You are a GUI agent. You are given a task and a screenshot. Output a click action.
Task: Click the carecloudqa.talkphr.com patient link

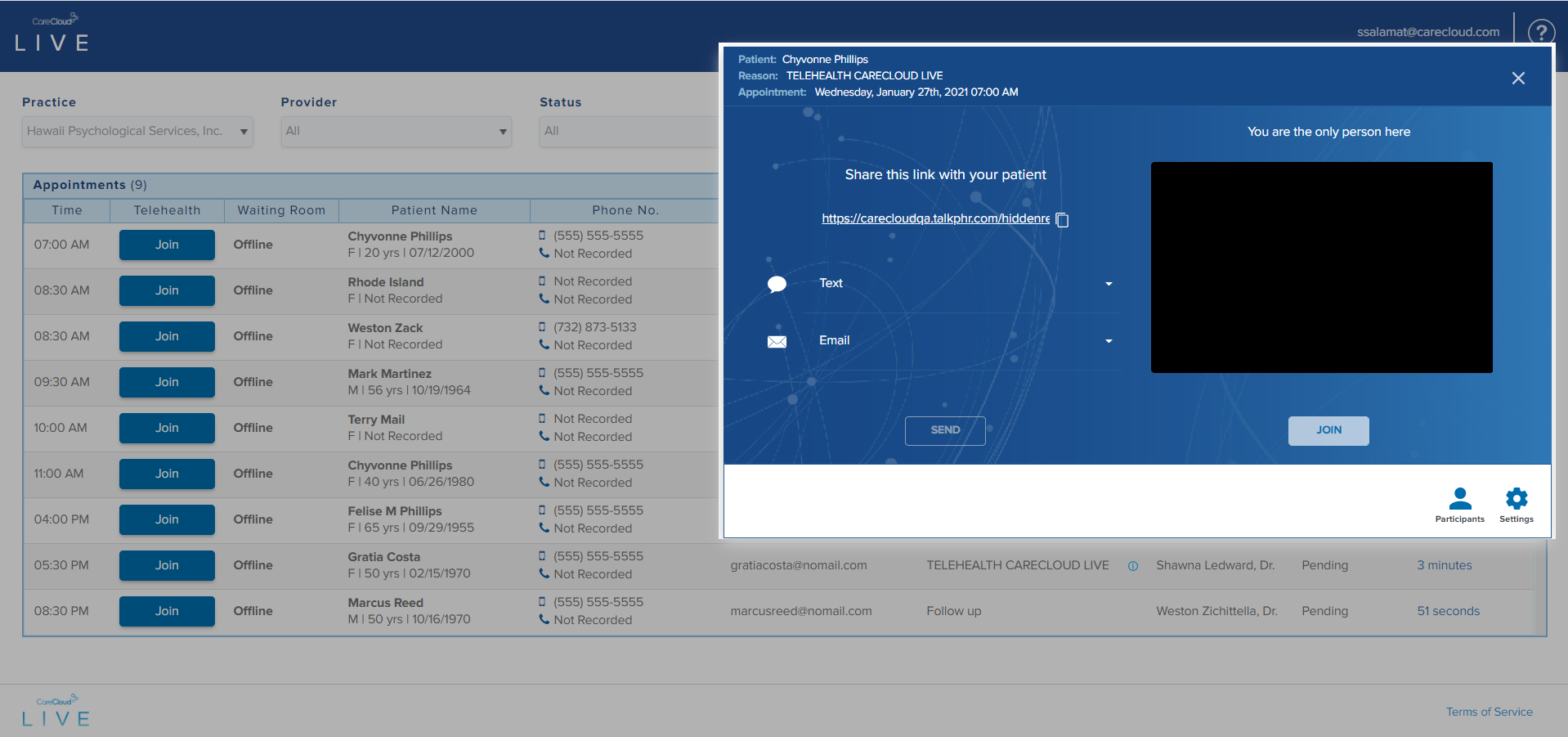click(x=935, y=218)
